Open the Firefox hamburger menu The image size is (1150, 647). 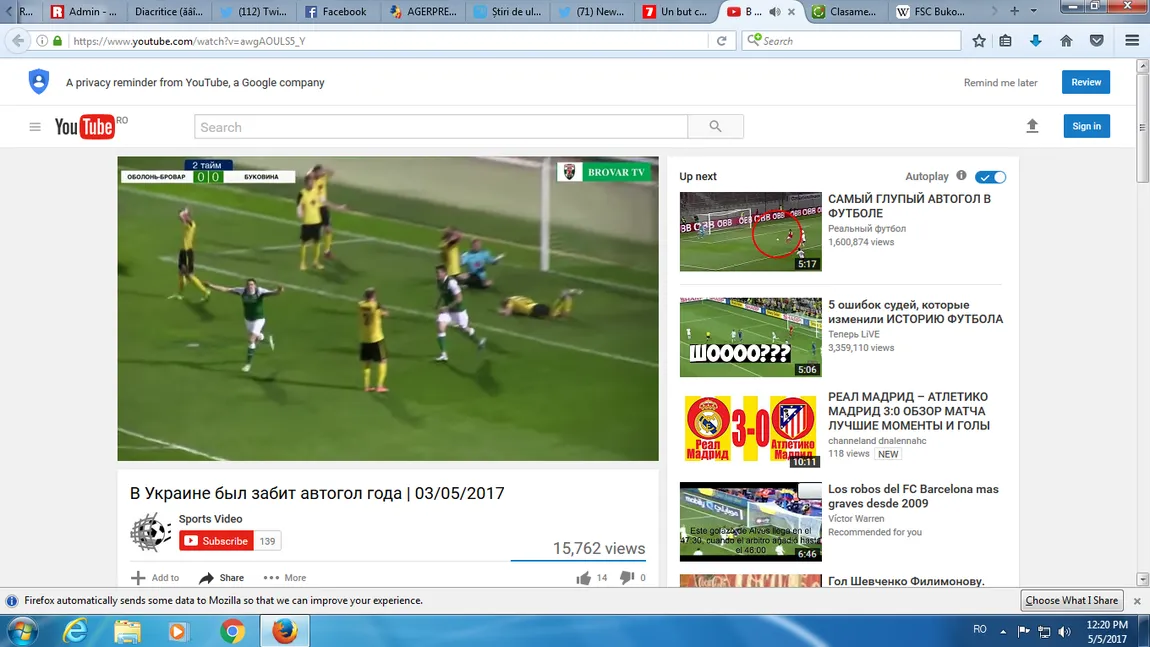(x=1132, y=41)
